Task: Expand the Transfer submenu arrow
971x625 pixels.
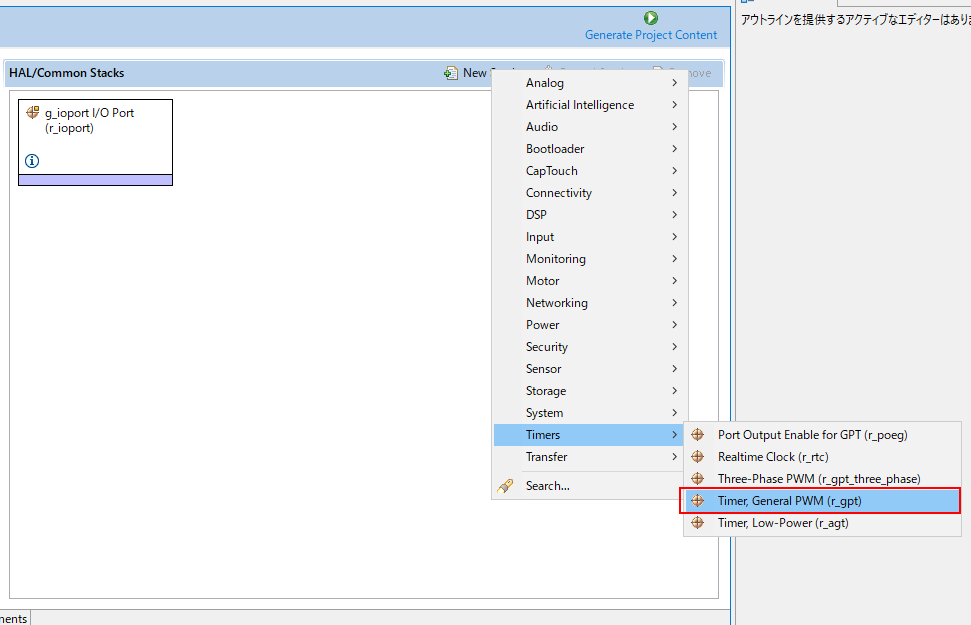Action: (675, 457)
